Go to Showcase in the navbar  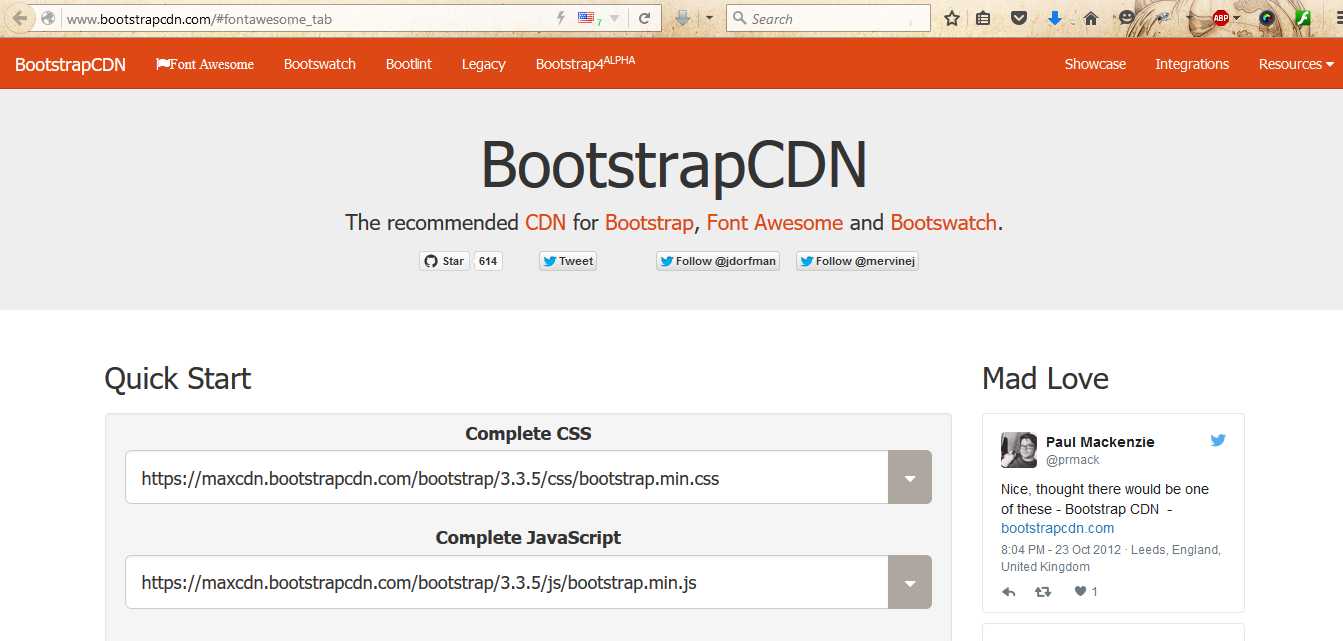(1095, 64)
